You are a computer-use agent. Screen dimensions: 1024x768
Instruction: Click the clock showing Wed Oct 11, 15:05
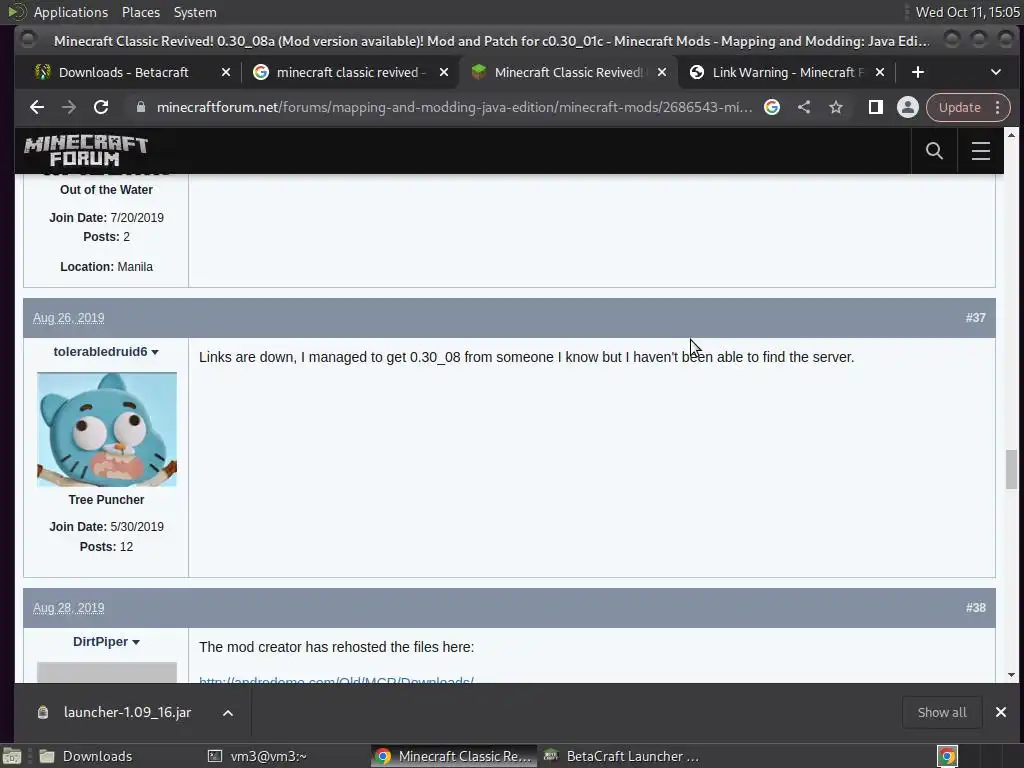[x=967, y=12]
